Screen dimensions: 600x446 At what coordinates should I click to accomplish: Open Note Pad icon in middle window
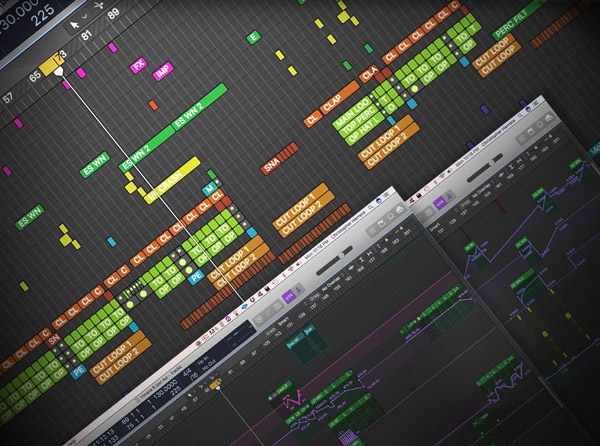click(382, 223)
